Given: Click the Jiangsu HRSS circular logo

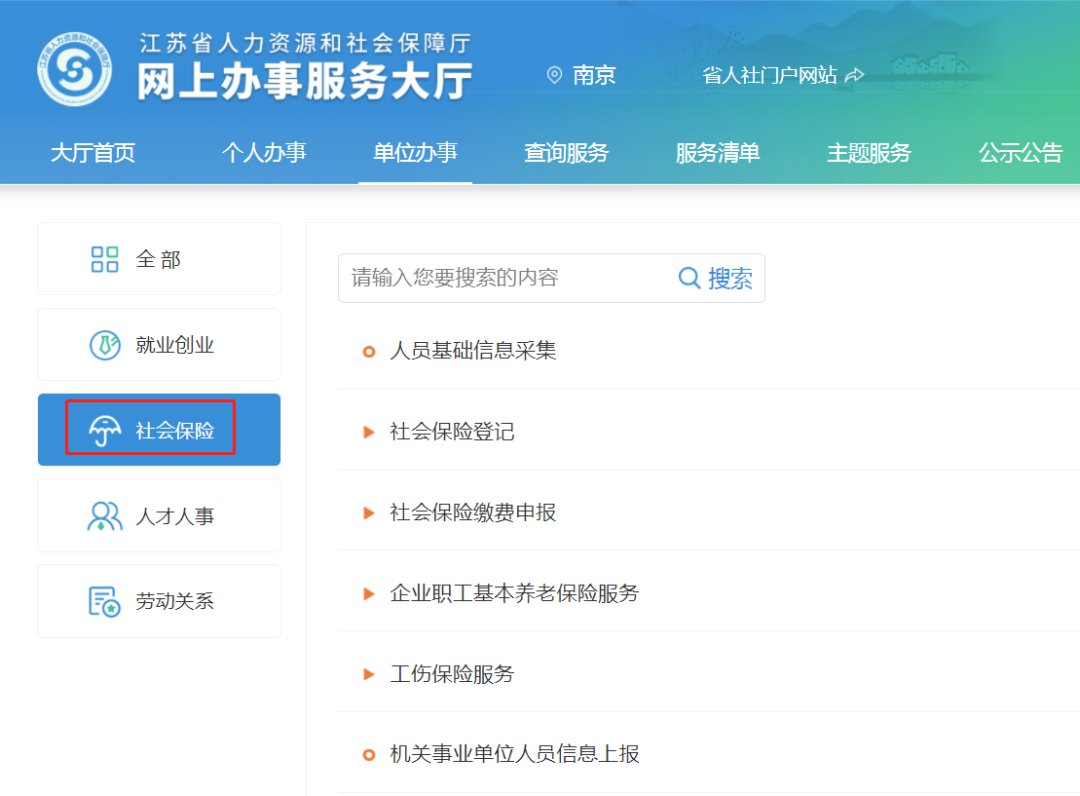Looking at the screenshot, I should click(x=75, y=69).
